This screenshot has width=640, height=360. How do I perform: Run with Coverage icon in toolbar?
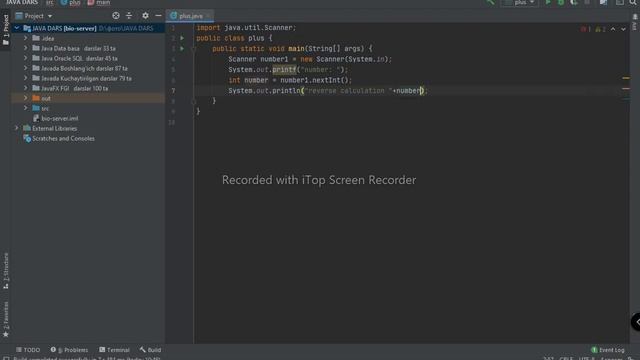pyautogui.click(x=574, y=2)
